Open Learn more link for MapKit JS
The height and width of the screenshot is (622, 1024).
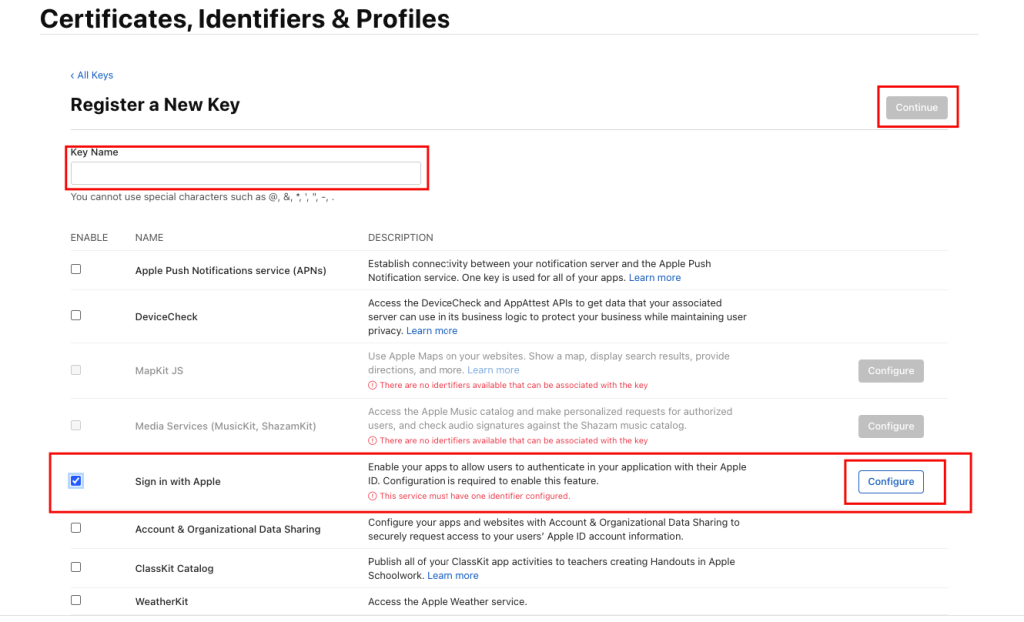(493, 370)
